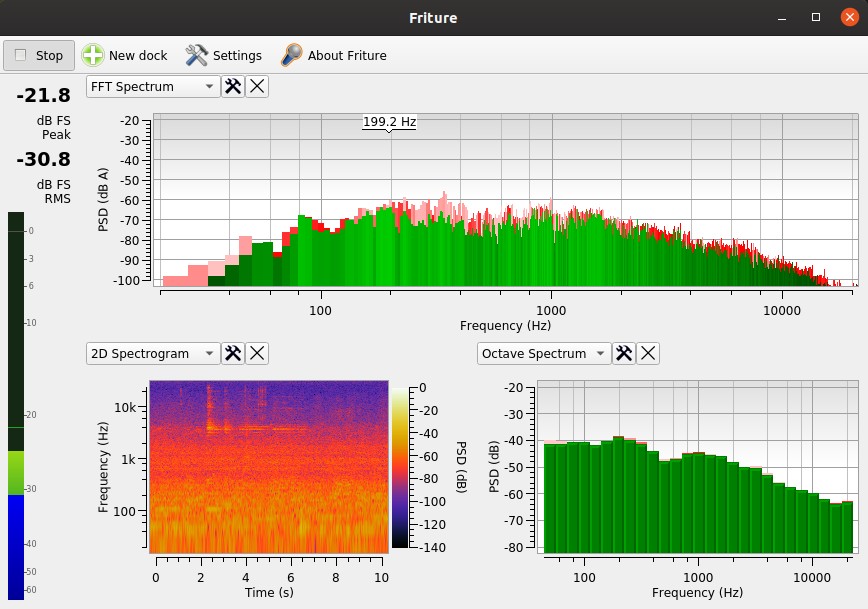
Task: Expand the 2D Spectrogram widget dropdown
Action: pos(153,353)
